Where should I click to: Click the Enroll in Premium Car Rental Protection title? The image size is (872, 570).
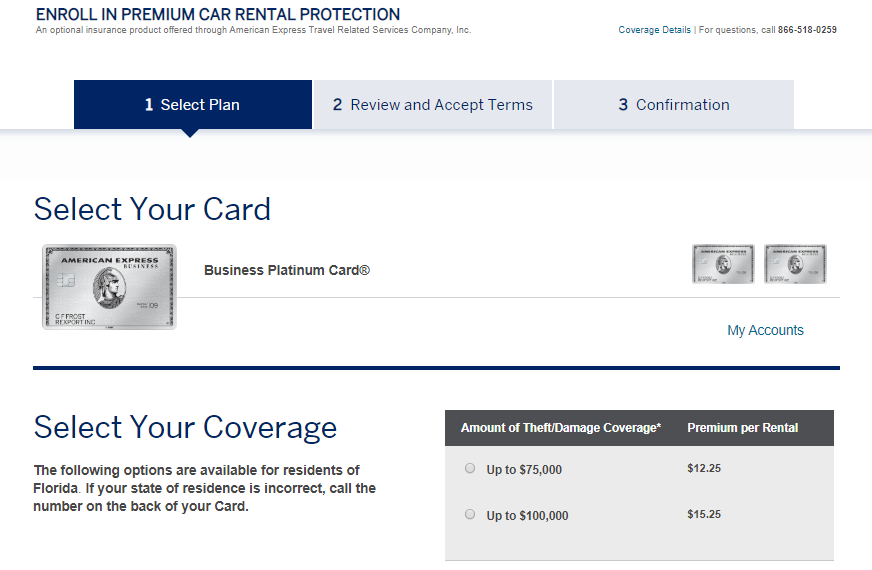(x=217, y=15)
